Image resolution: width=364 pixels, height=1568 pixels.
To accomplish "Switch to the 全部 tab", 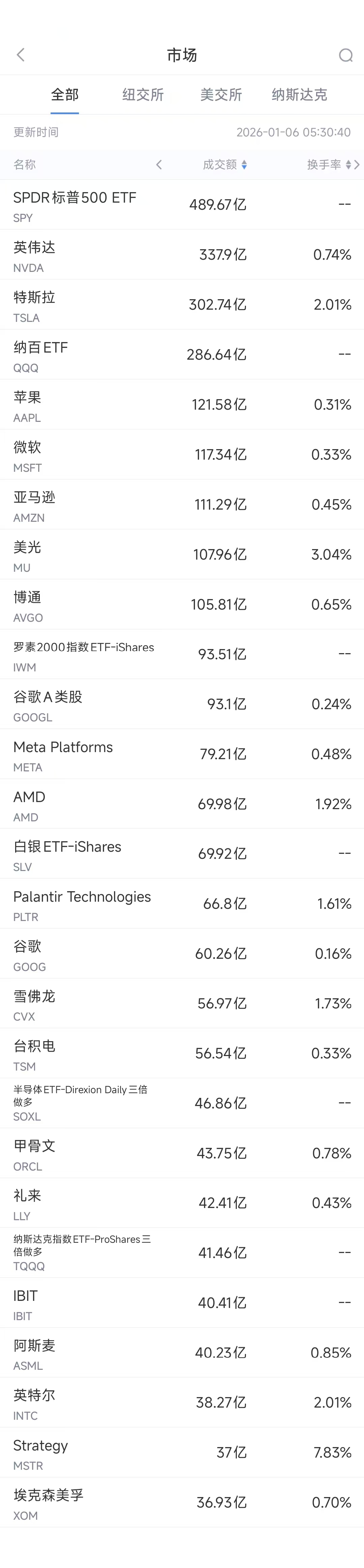I will tap(64, 95).
